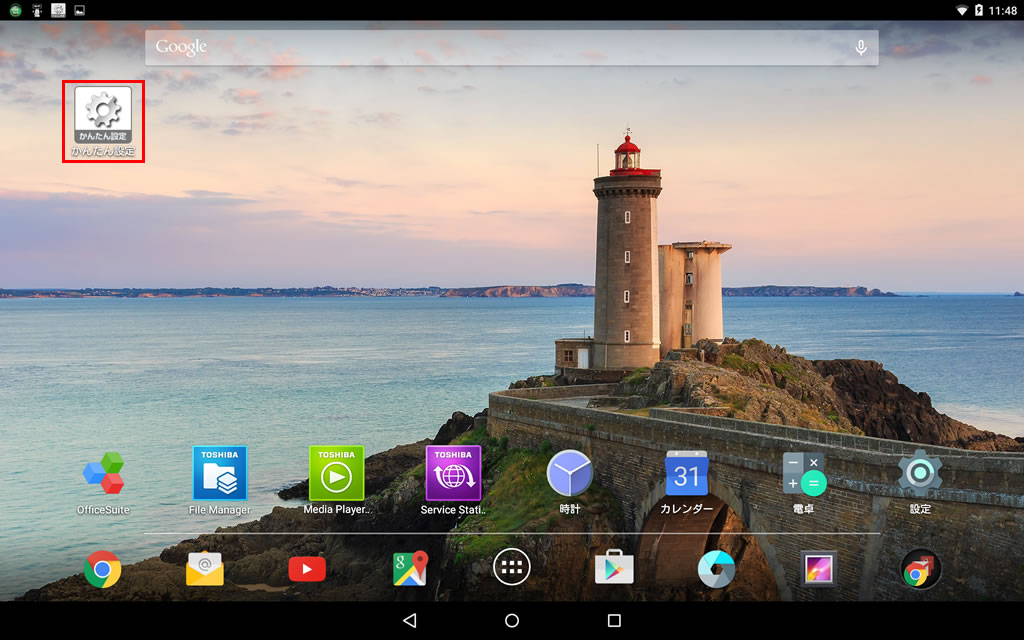This screenshot has width=1024, height=640.
Task: Launch YouTube from the dock
Action: click(307, 569)
